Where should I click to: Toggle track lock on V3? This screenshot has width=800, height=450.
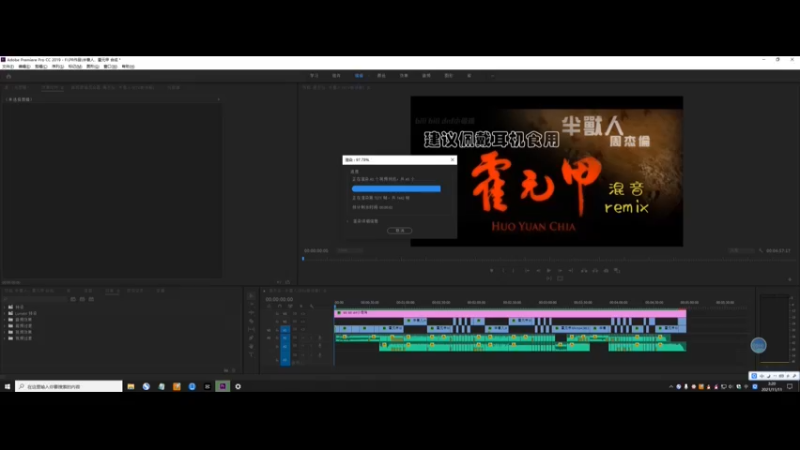click(x=278, y=313)
